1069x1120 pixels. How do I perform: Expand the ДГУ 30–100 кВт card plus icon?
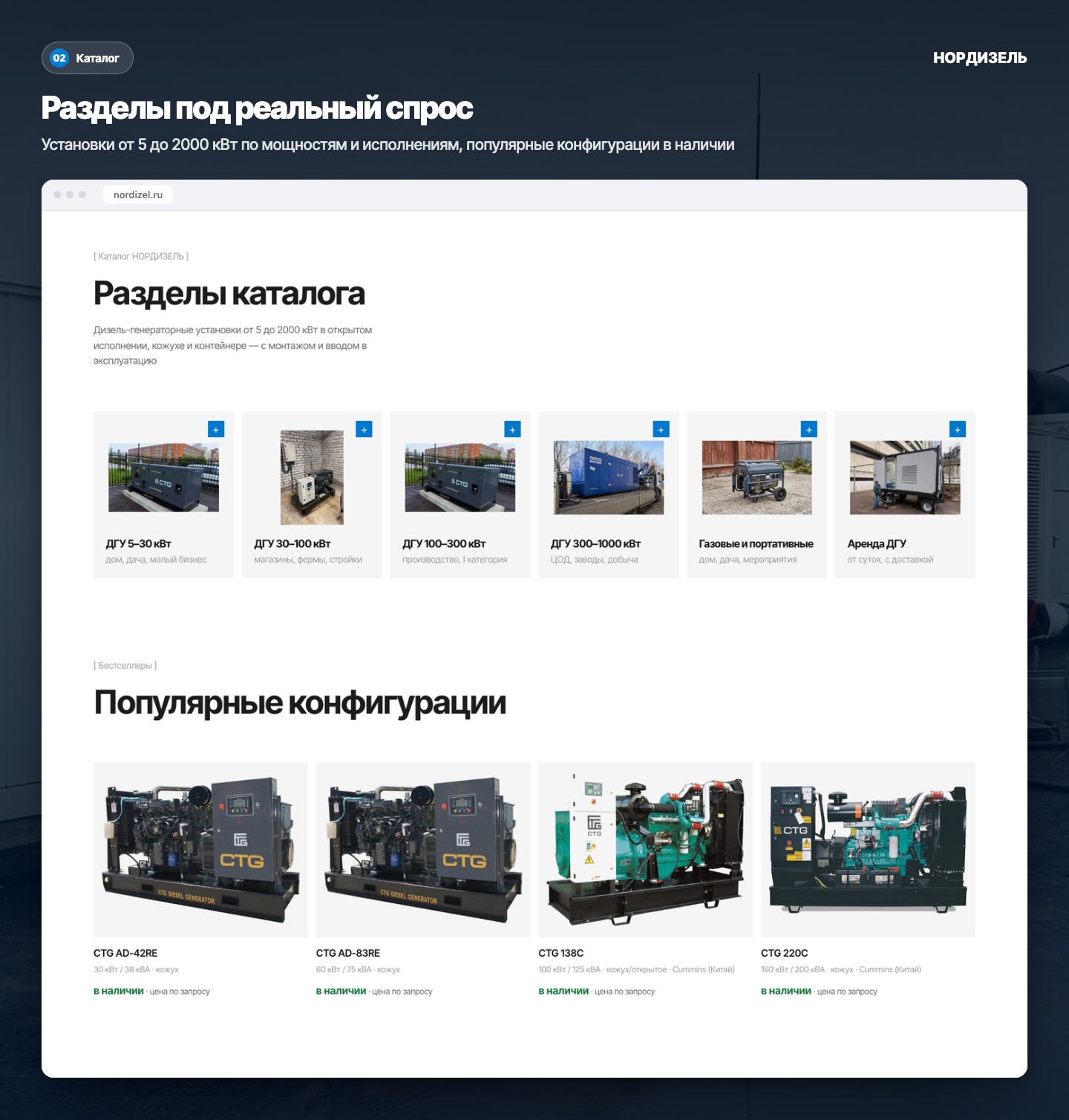(x=364, y=429)
